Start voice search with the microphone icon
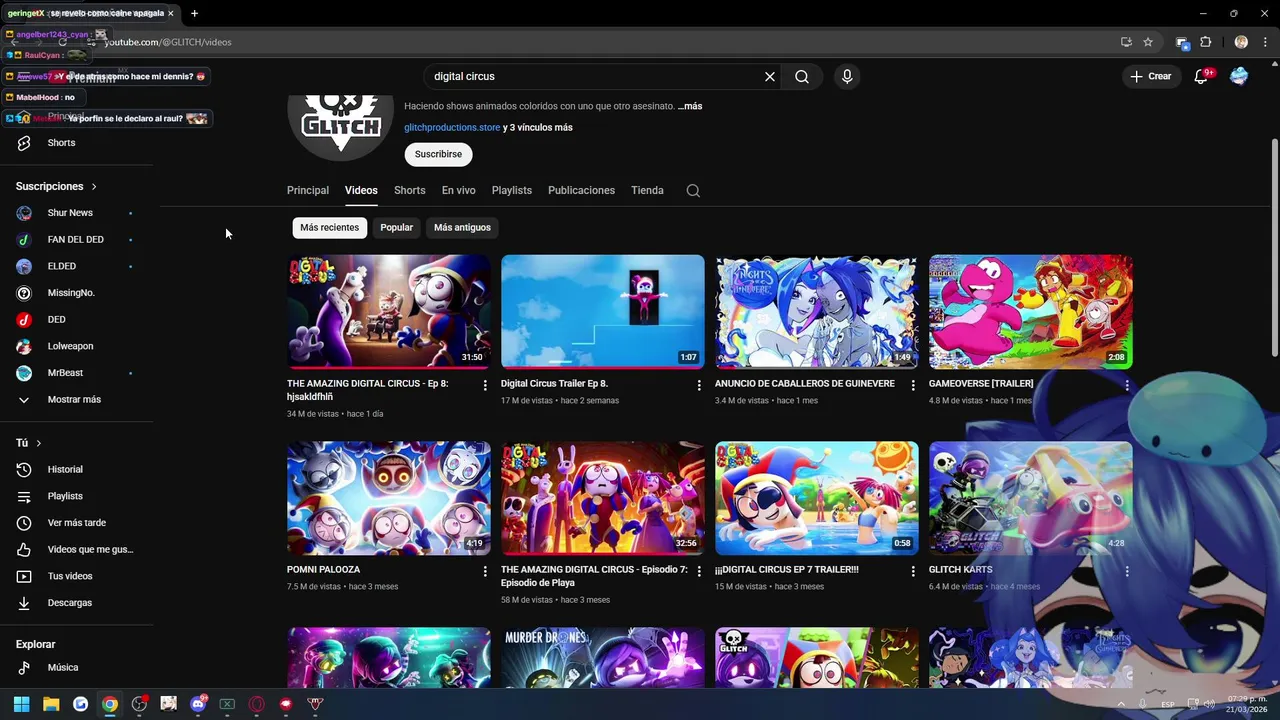Viewport: 1280px width, 720px height. coord(847,76)
